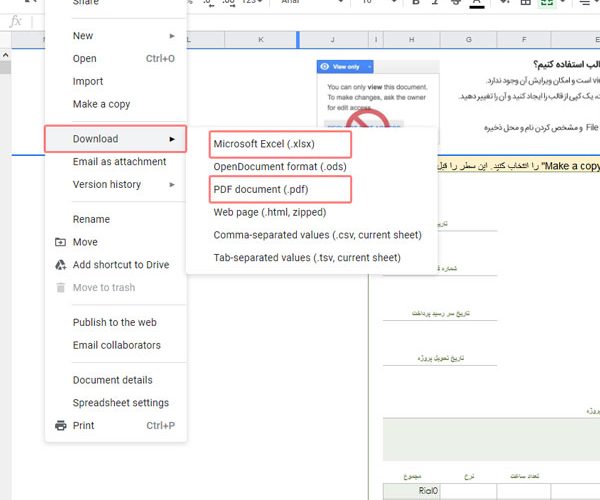Click the printer icon beside Print
This screenshot has height=500, width=600.
click(60, 425)
